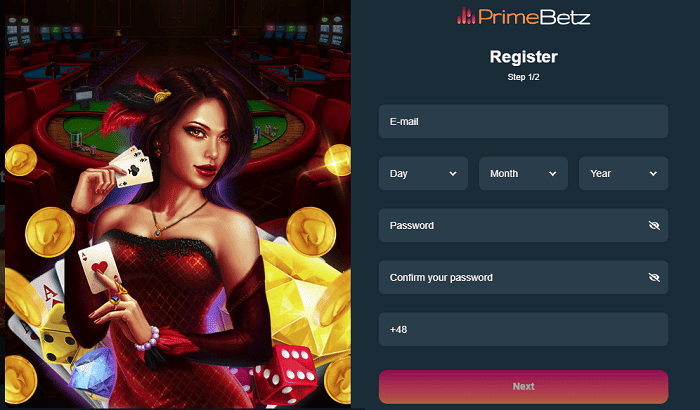Open the Day dropdown

[423, 173]
